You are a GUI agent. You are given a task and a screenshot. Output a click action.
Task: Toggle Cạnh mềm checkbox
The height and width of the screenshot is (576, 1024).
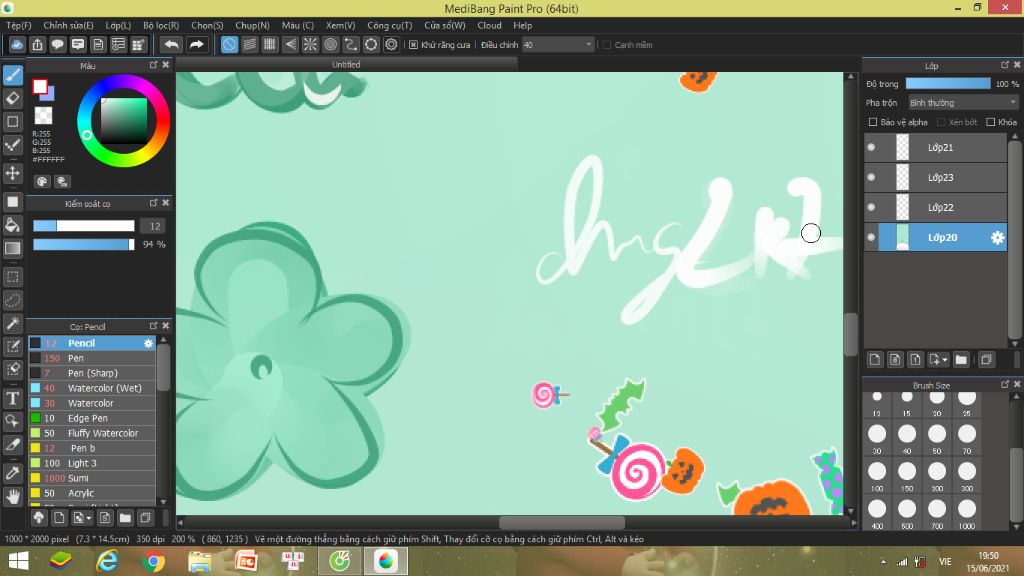tap(607, 44)
